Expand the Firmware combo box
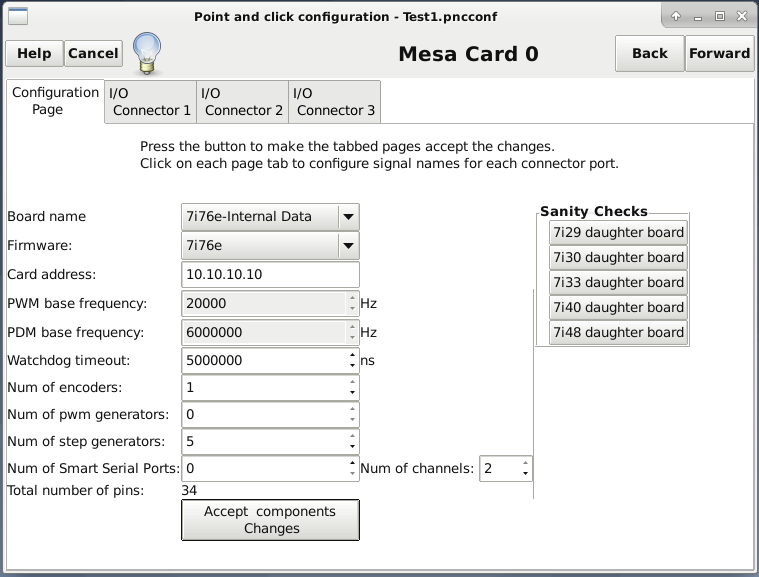 (270, 245)
